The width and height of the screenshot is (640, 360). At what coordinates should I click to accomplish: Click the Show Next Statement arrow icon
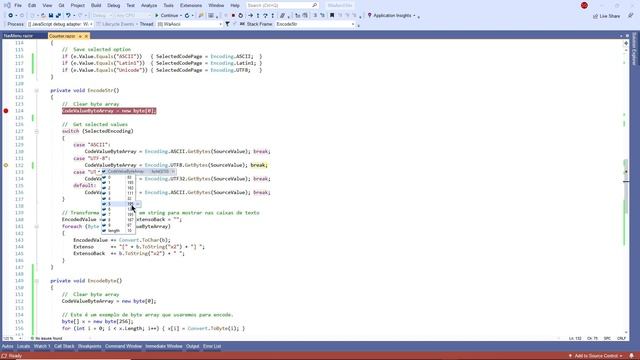tap(251, 16)
